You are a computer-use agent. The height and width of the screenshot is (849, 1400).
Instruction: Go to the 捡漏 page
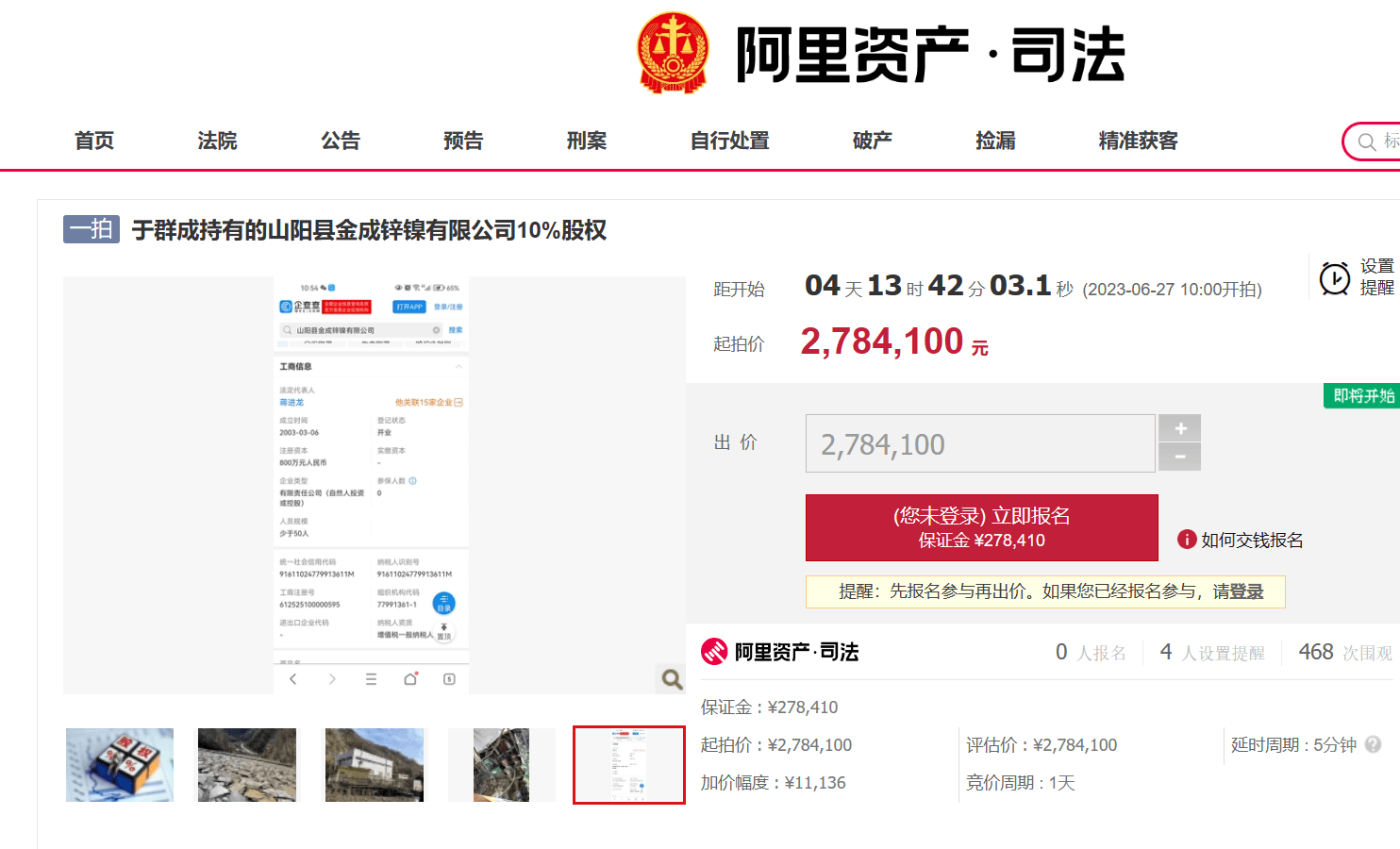tap(995, 141)
